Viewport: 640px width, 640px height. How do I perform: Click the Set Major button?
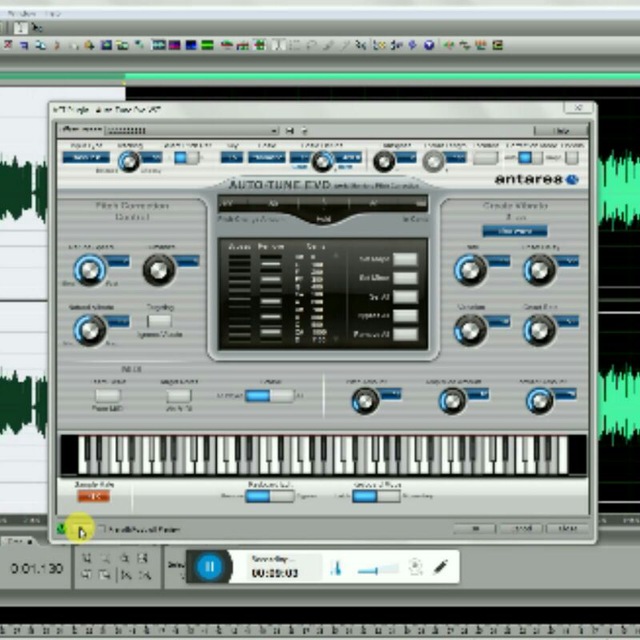(404, 258)
